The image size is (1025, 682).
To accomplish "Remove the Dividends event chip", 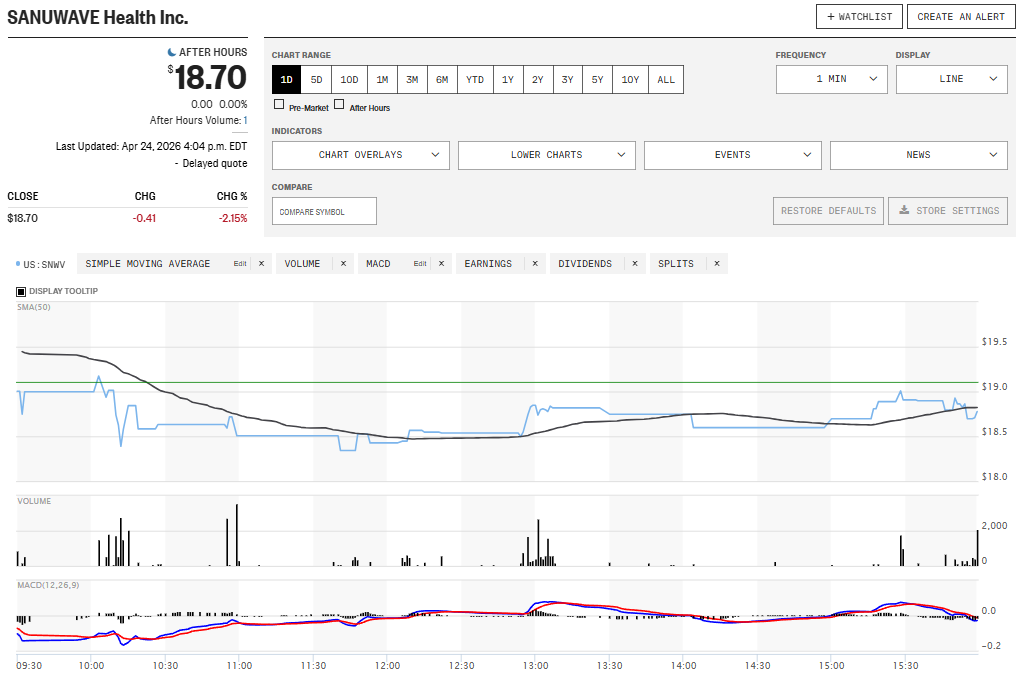I will pos(634,264).
